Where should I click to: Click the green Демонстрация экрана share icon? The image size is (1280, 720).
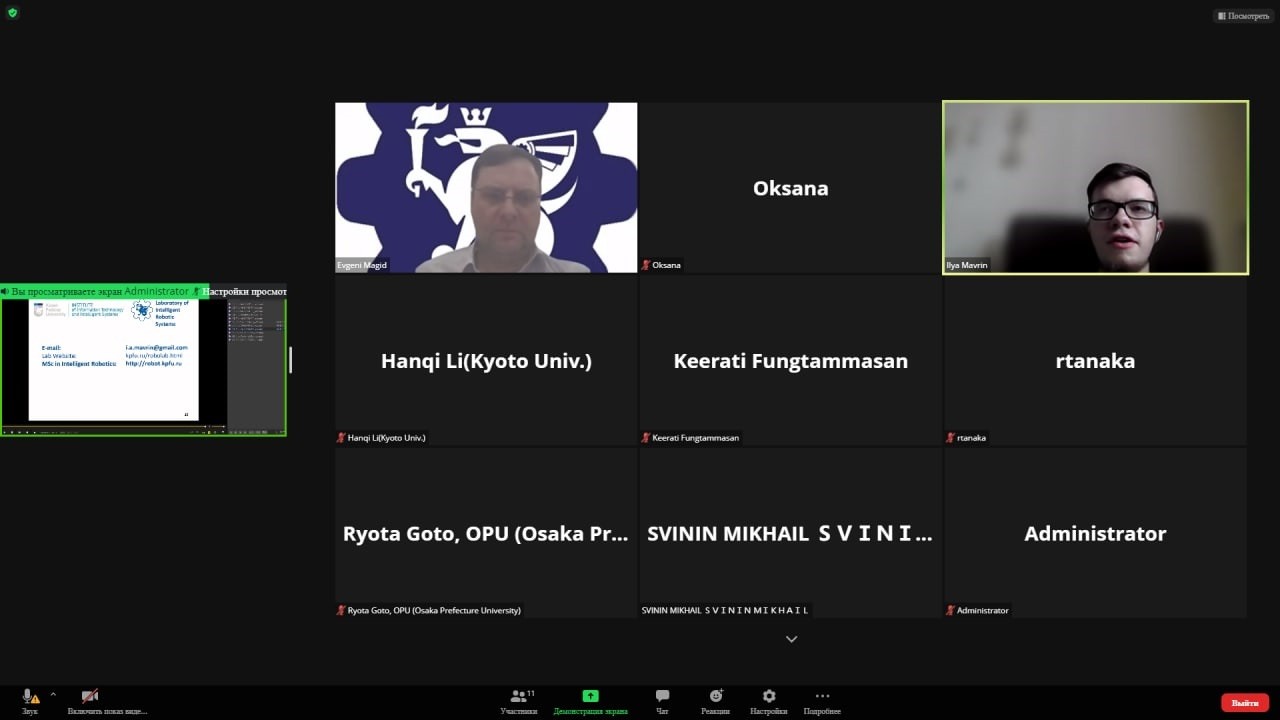pyautogui.click(x=590, y=696)
